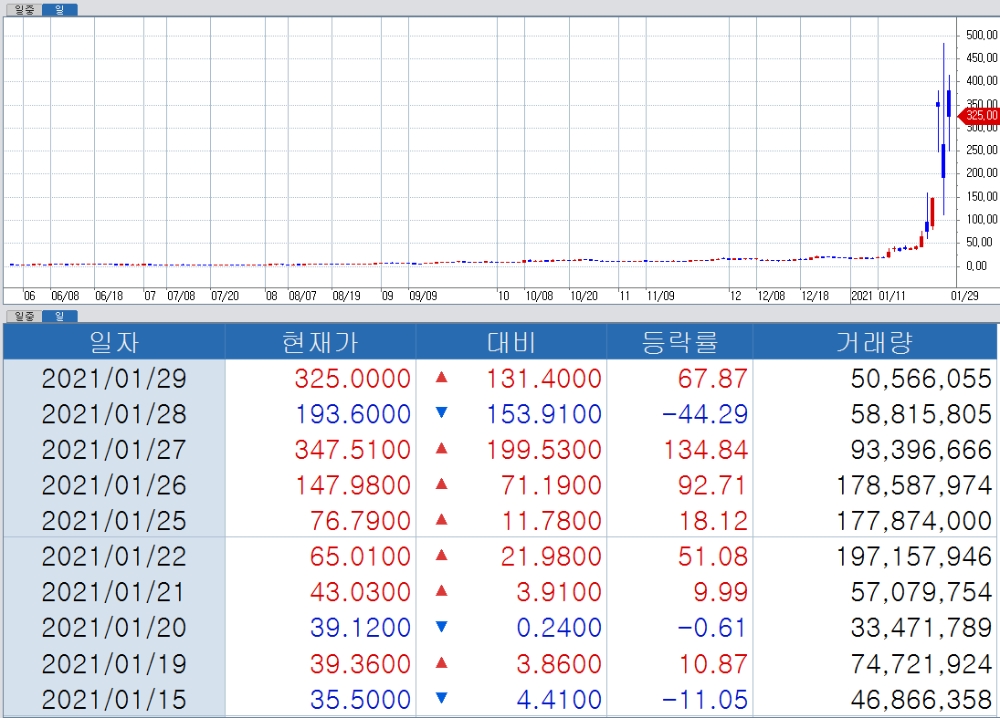Click the red up arrow in 2021/01/27 row

(x=442, y=450)
